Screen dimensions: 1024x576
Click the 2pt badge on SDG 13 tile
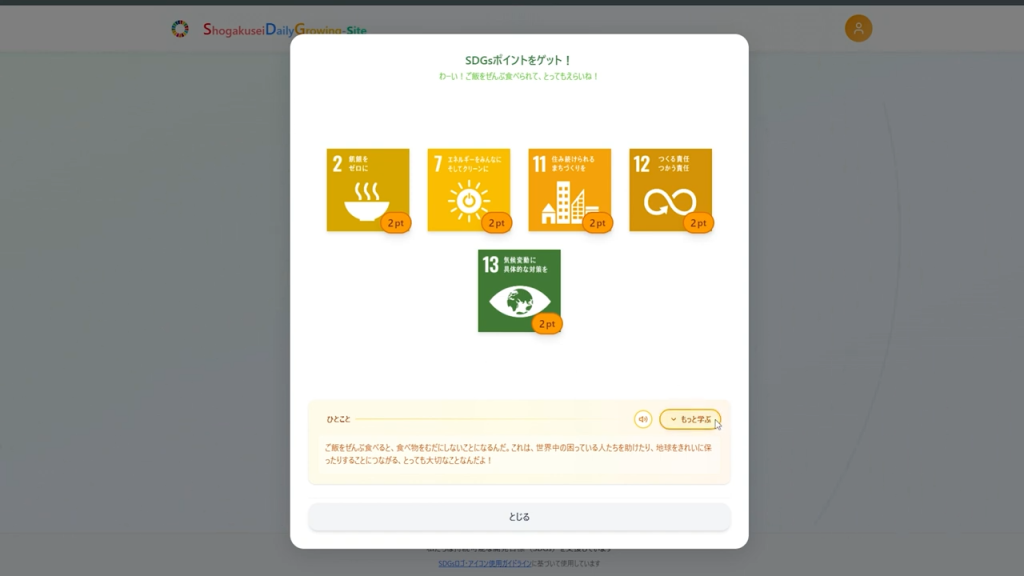coord(547,324)
